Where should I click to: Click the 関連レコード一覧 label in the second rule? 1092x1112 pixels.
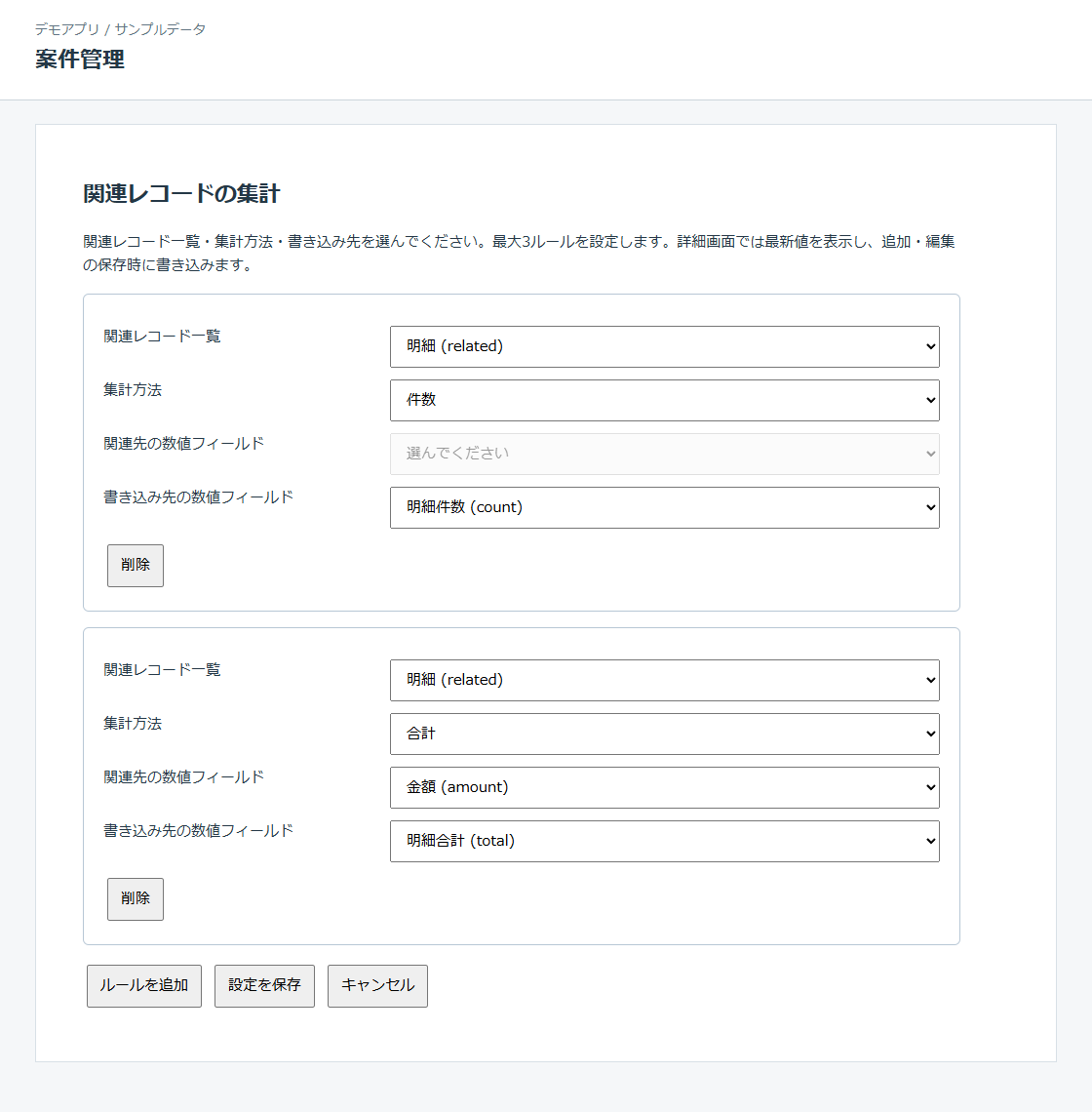163,669
